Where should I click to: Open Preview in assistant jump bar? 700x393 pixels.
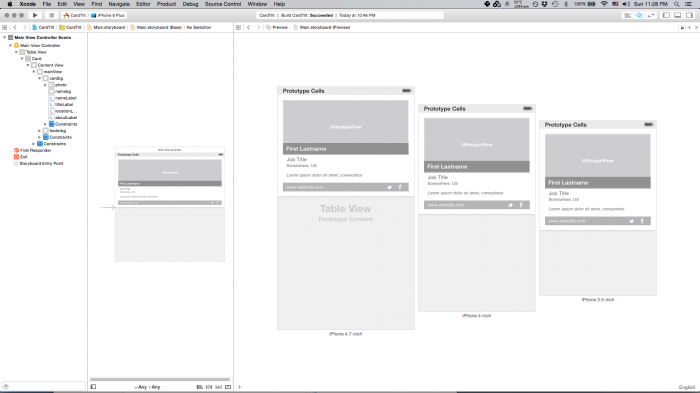(x=277, y=27)
